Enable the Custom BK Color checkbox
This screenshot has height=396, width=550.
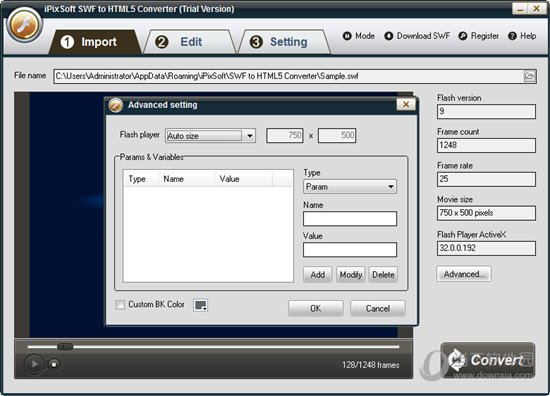pyautogui.click(x=120, y=304)
